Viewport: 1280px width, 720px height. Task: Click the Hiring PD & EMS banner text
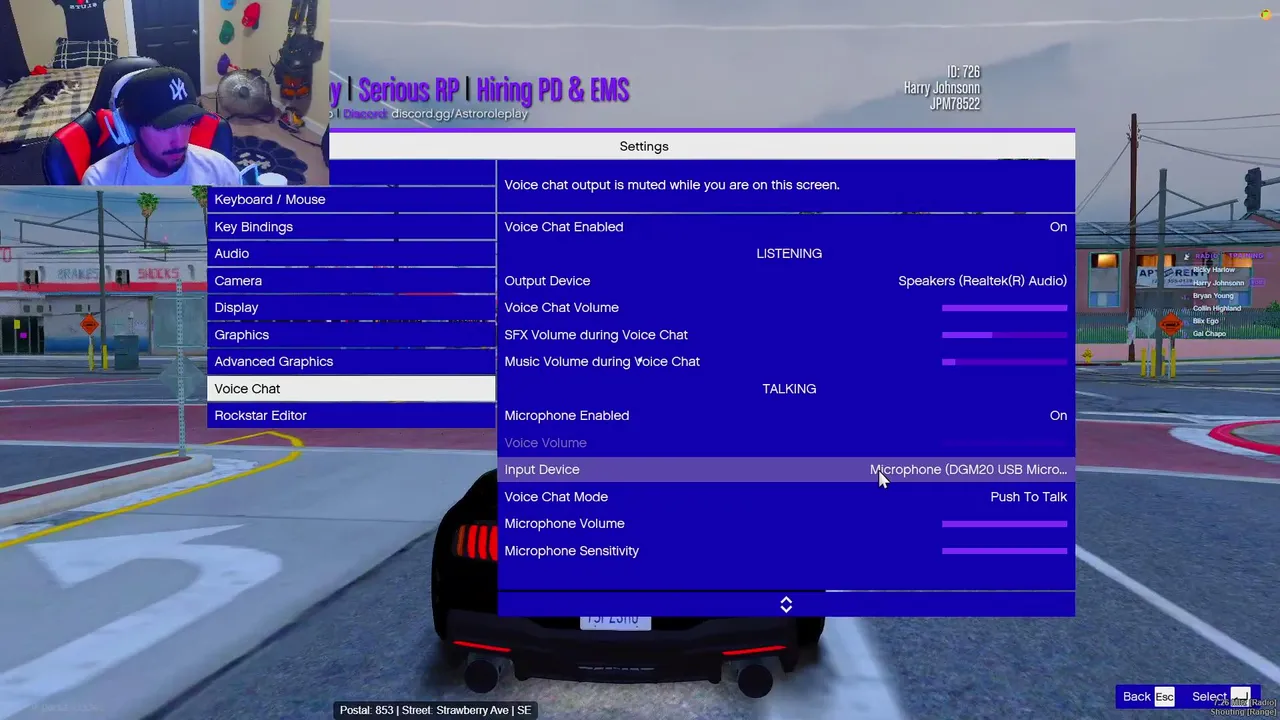coord(553,90)
